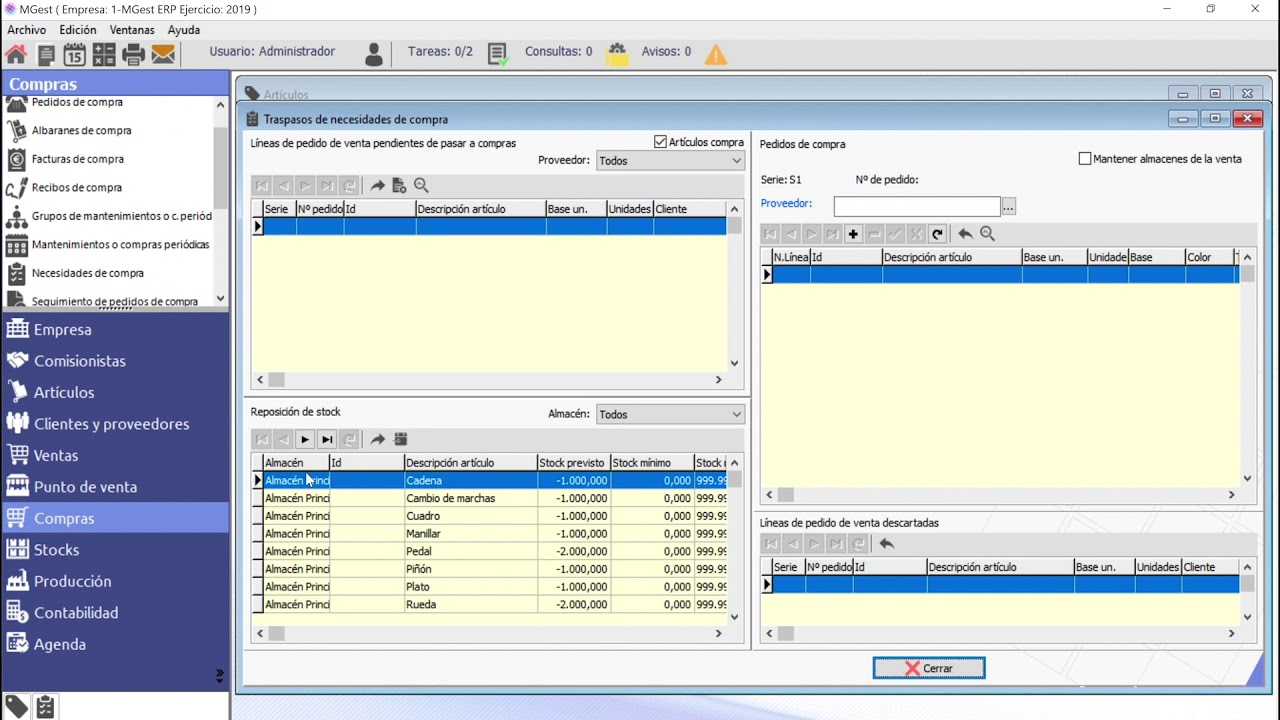Open Clientes y proveedores module
This screenshot has width=1280, height=720.
coord(114,424)
